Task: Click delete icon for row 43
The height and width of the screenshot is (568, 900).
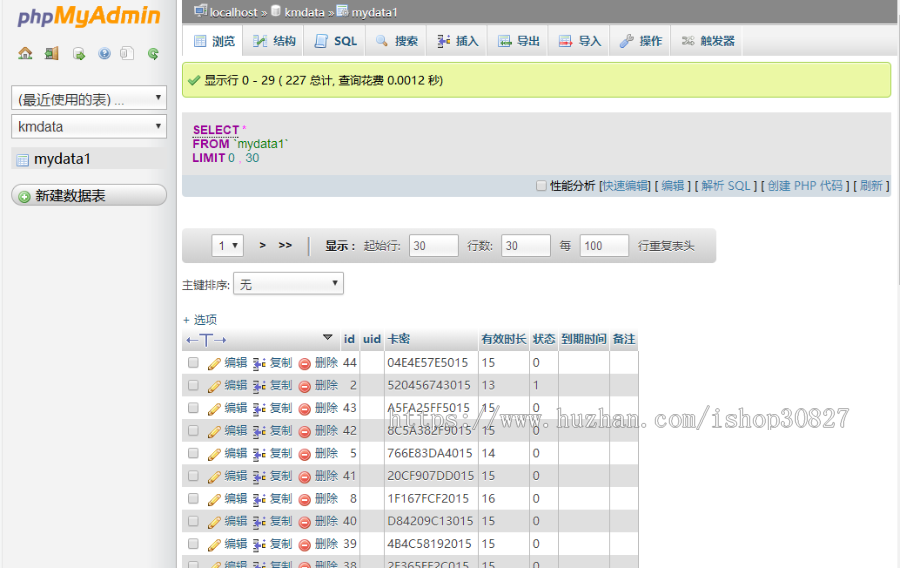Action: coord(305,409)
